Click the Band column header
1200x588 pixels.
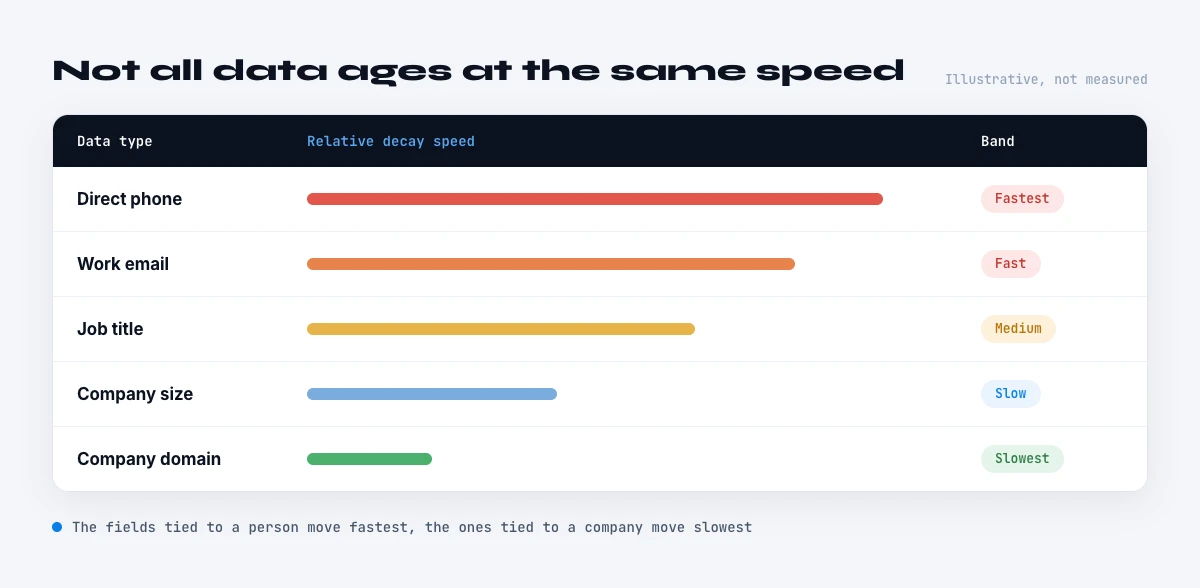pyautogui.click(x=998, y=141)
